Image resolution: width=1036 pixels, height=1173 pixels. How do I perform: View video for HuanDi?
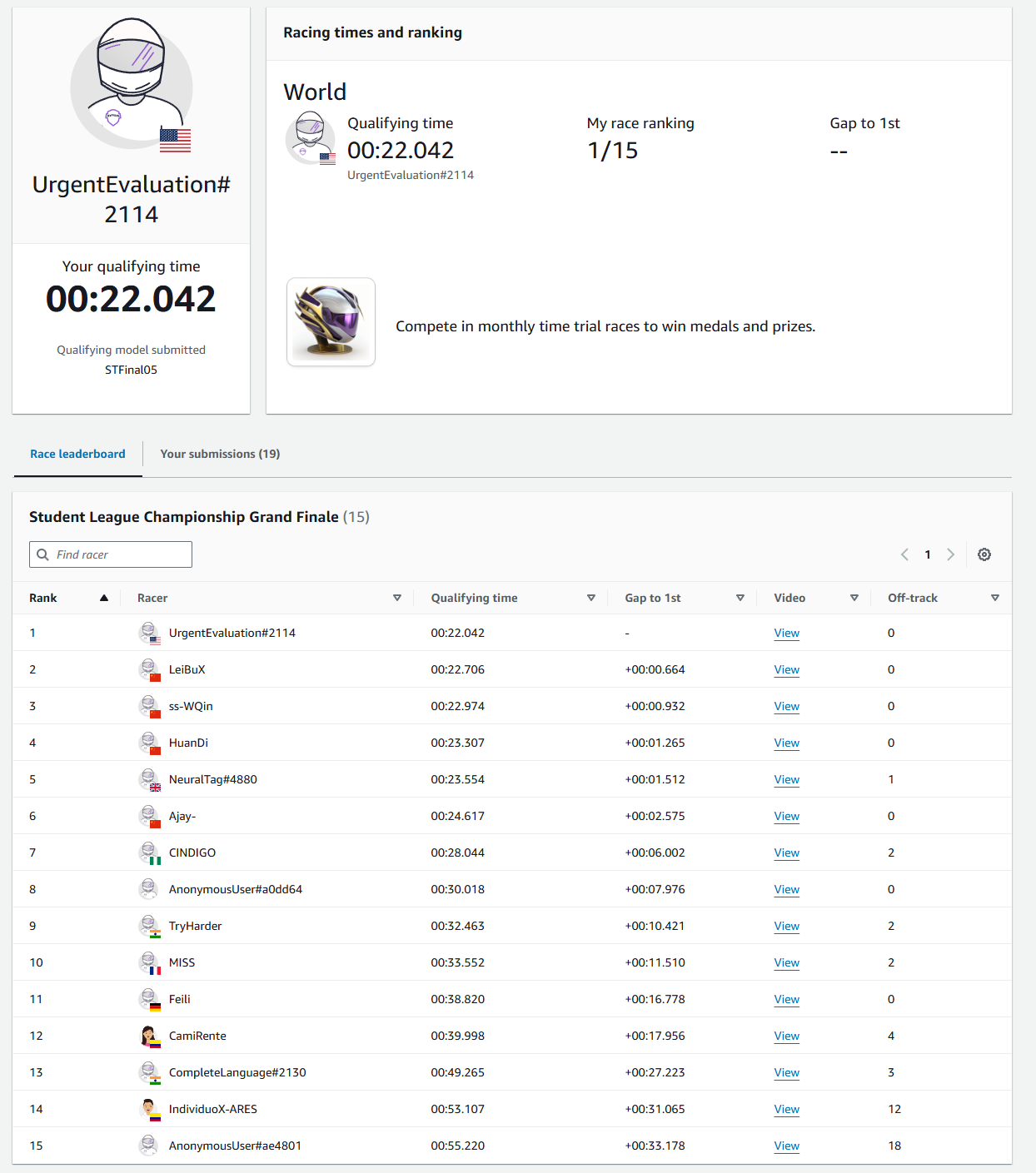click(786, 743)
